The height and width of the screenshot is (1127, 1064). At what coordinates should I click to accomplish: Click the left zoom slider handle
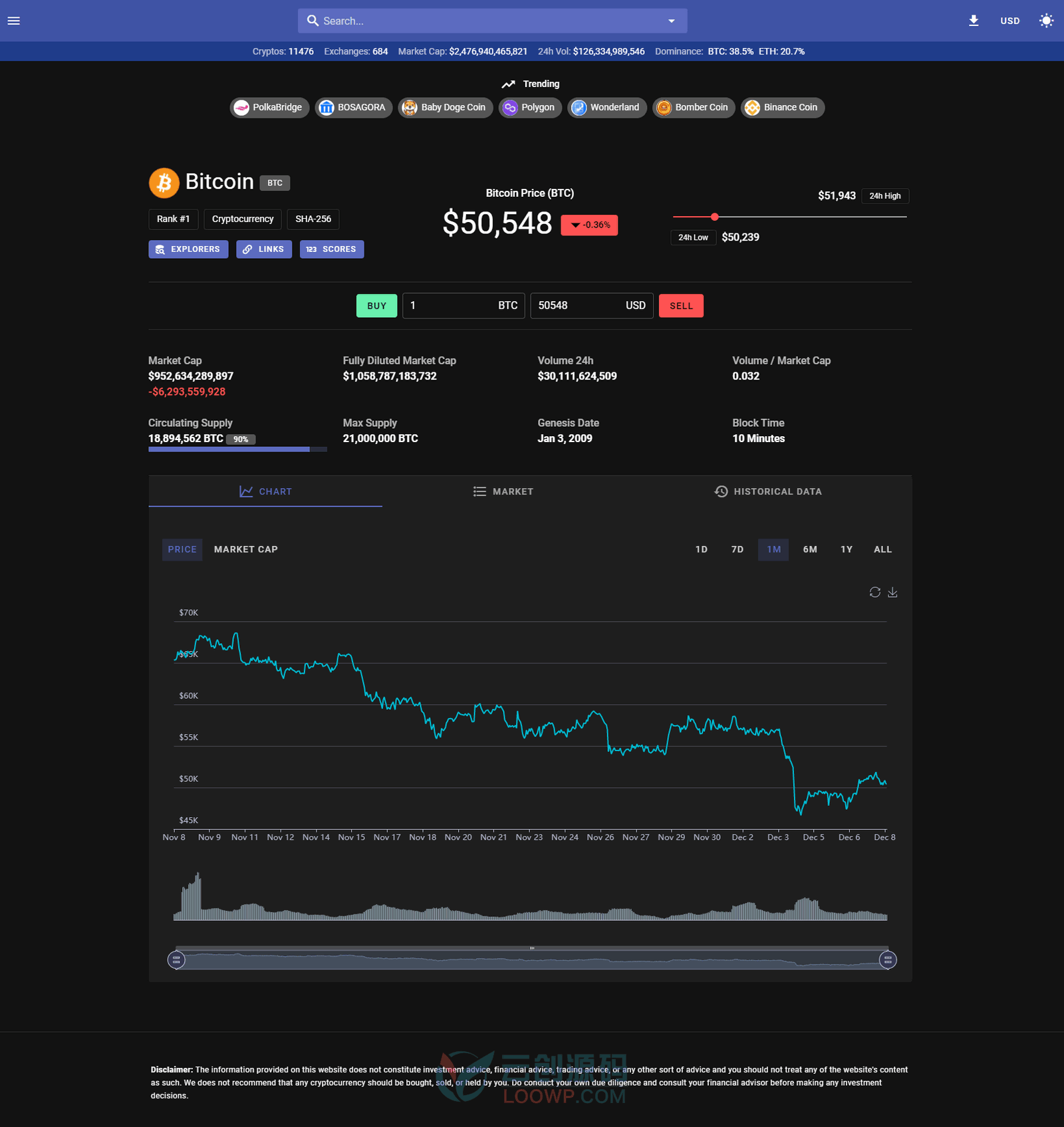point(176,959)
